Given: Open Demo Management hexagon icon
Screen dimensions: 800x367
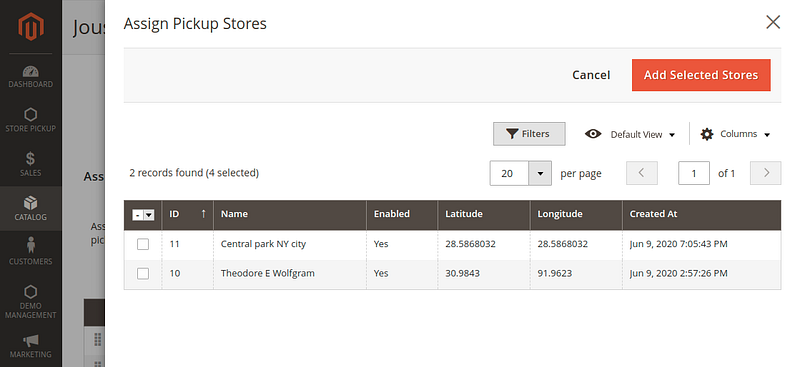Looking at the screenshot, I should (31, 292).
